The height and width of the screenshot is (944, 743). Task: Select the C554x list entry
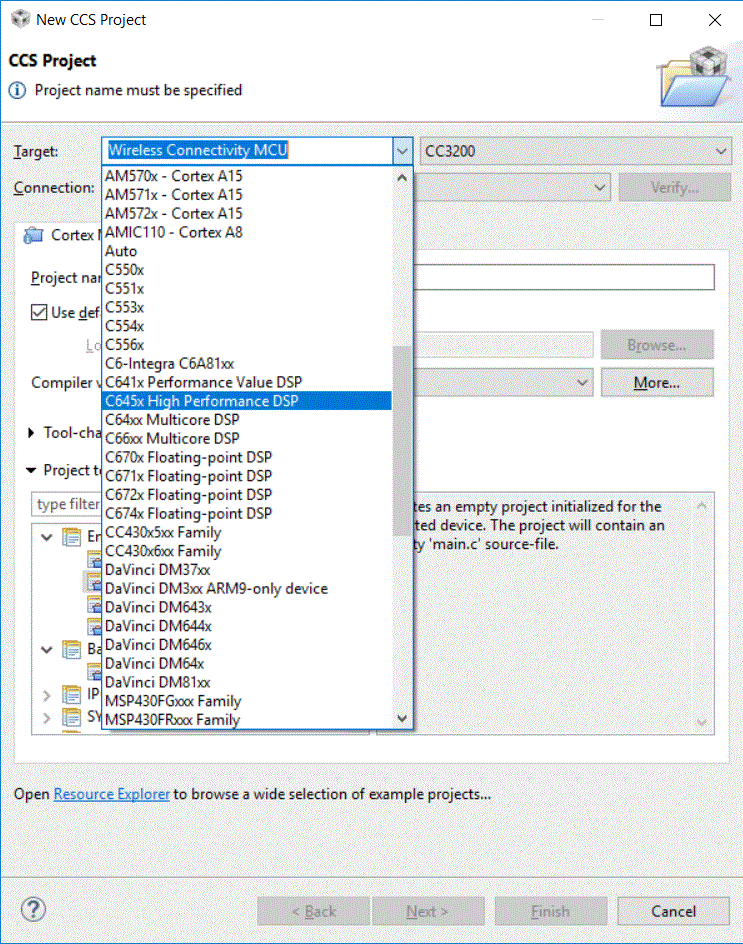point(247,326)
